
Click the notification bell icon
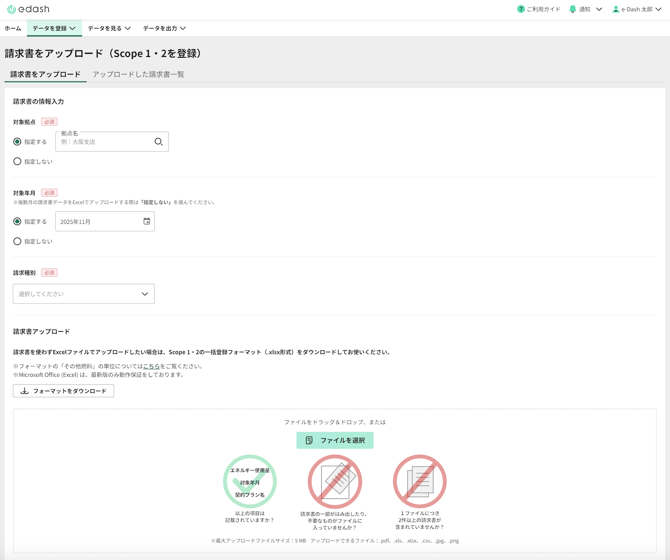click(x=573, y=9)
